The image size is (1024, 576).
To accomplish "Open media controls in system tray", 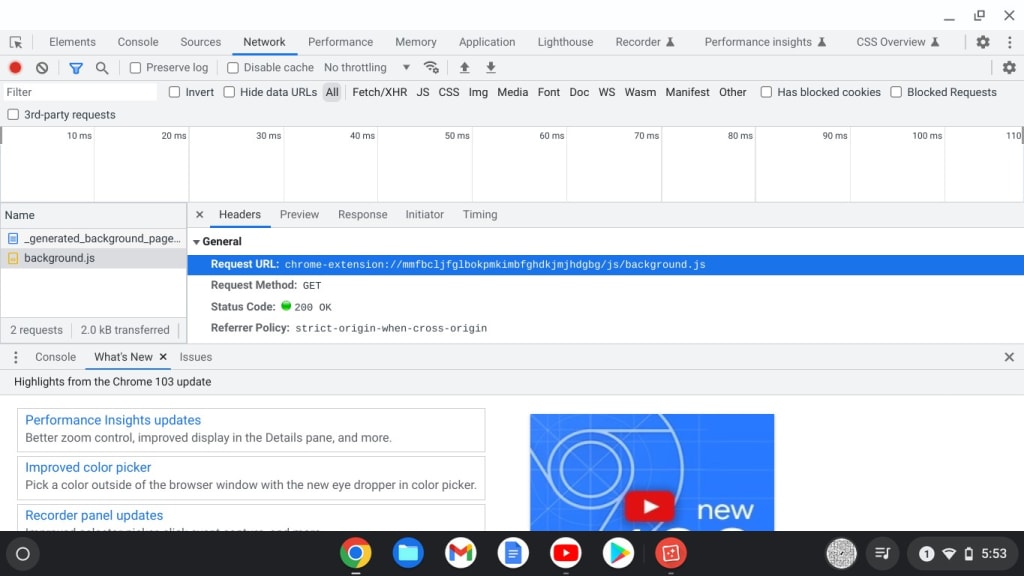I will [x=882, y=554].
